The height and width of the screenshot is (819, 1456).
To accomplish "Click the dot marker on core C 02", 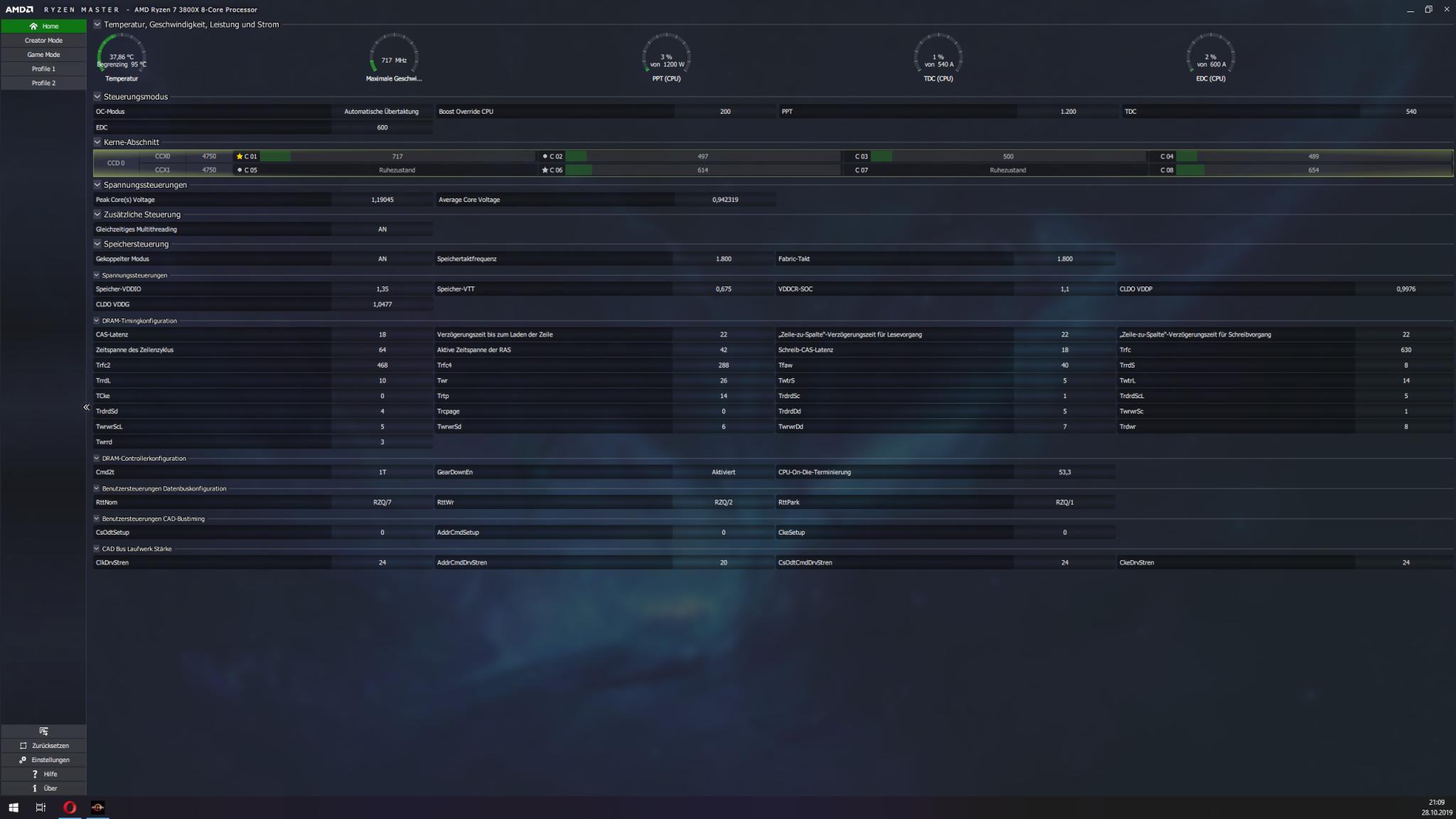I will [545, 156].
